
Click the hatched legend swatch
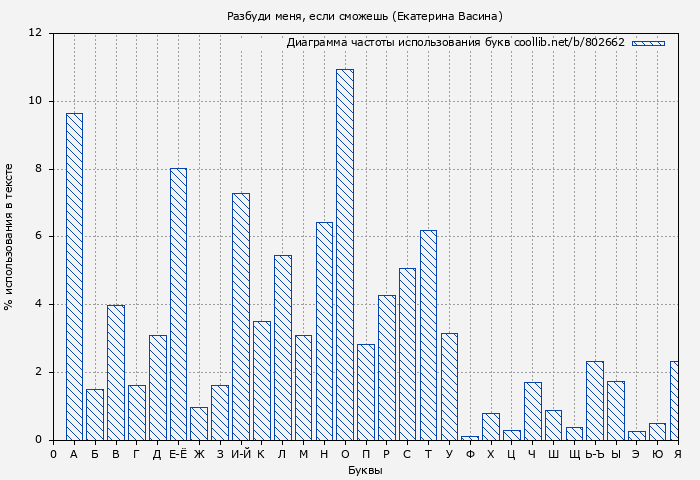pos(648,43)
